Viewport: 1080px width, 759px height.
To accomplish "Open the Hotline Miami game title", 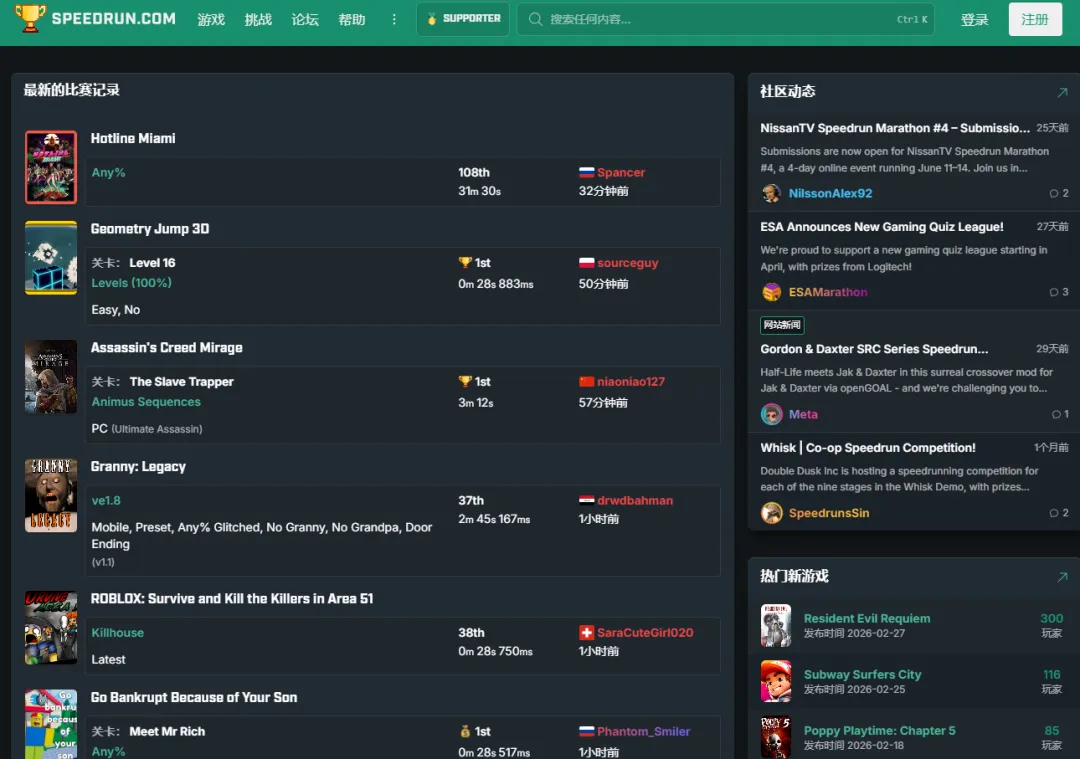I will click(x=133, y=138).
